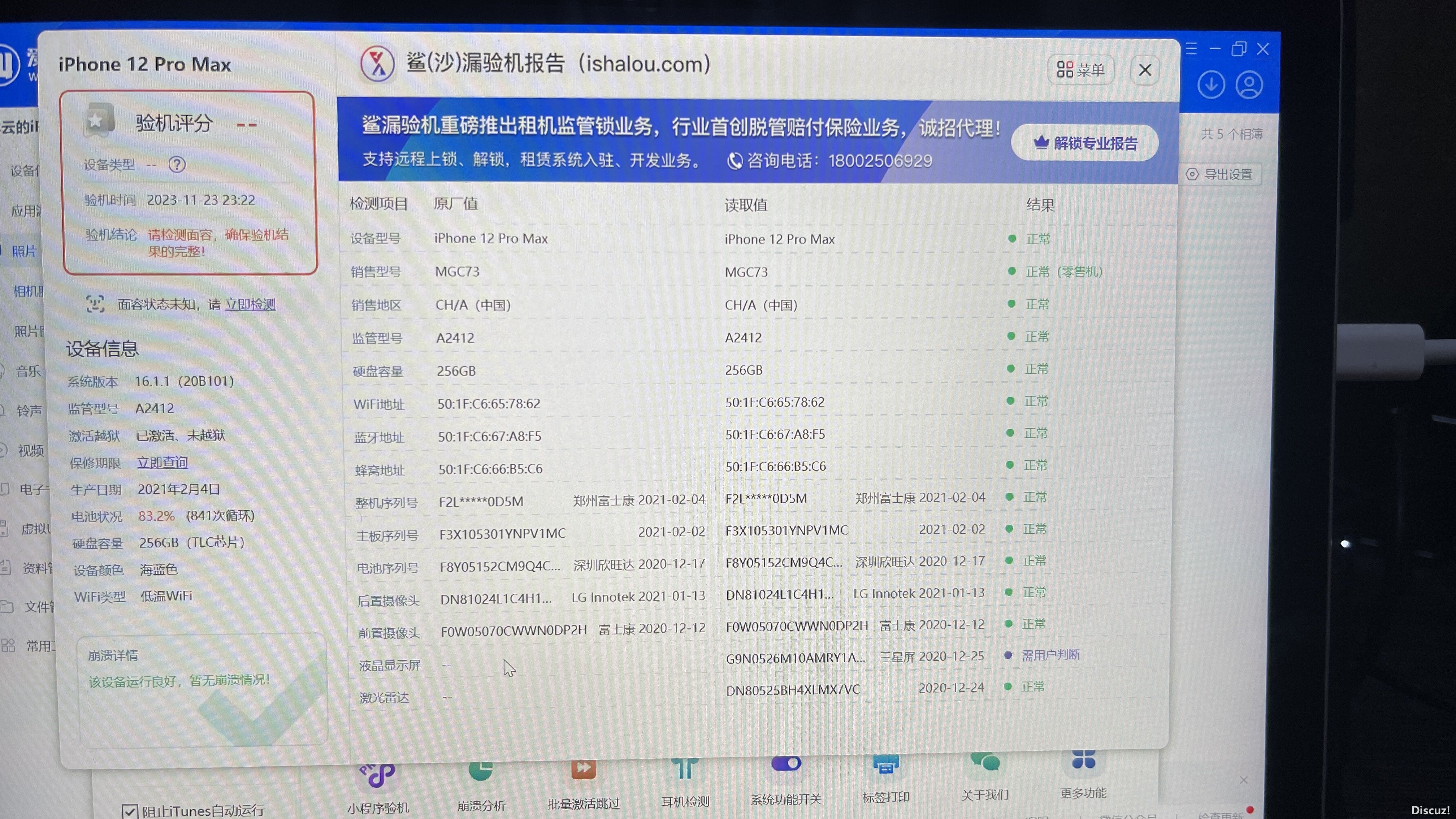The height and width of the screenshot is (819, 1456).
Task: Close the 验机报告 dialog with X
Action: (1145, 70)
